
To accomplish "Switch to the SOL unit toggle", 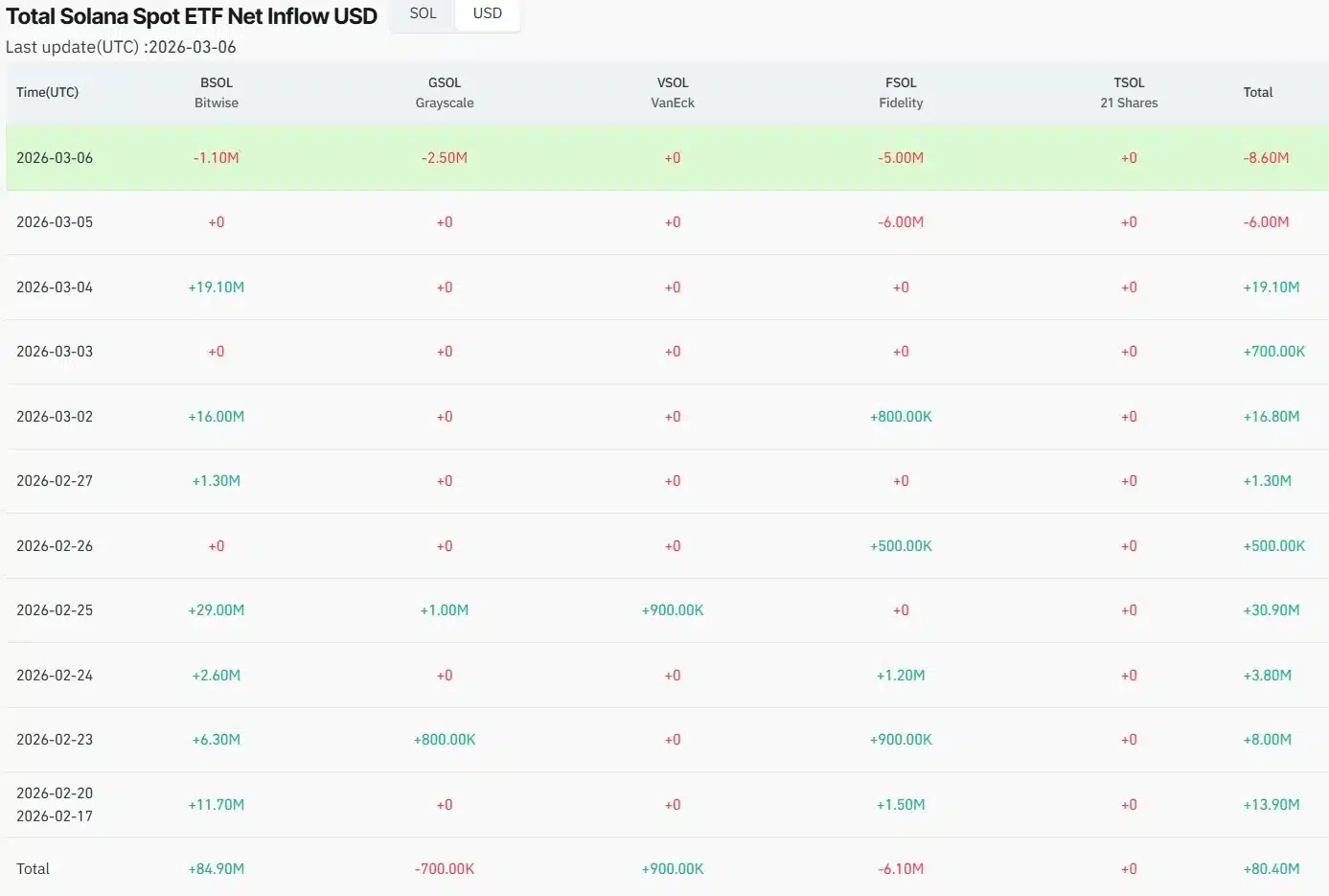I will click(x=423, y=13).
